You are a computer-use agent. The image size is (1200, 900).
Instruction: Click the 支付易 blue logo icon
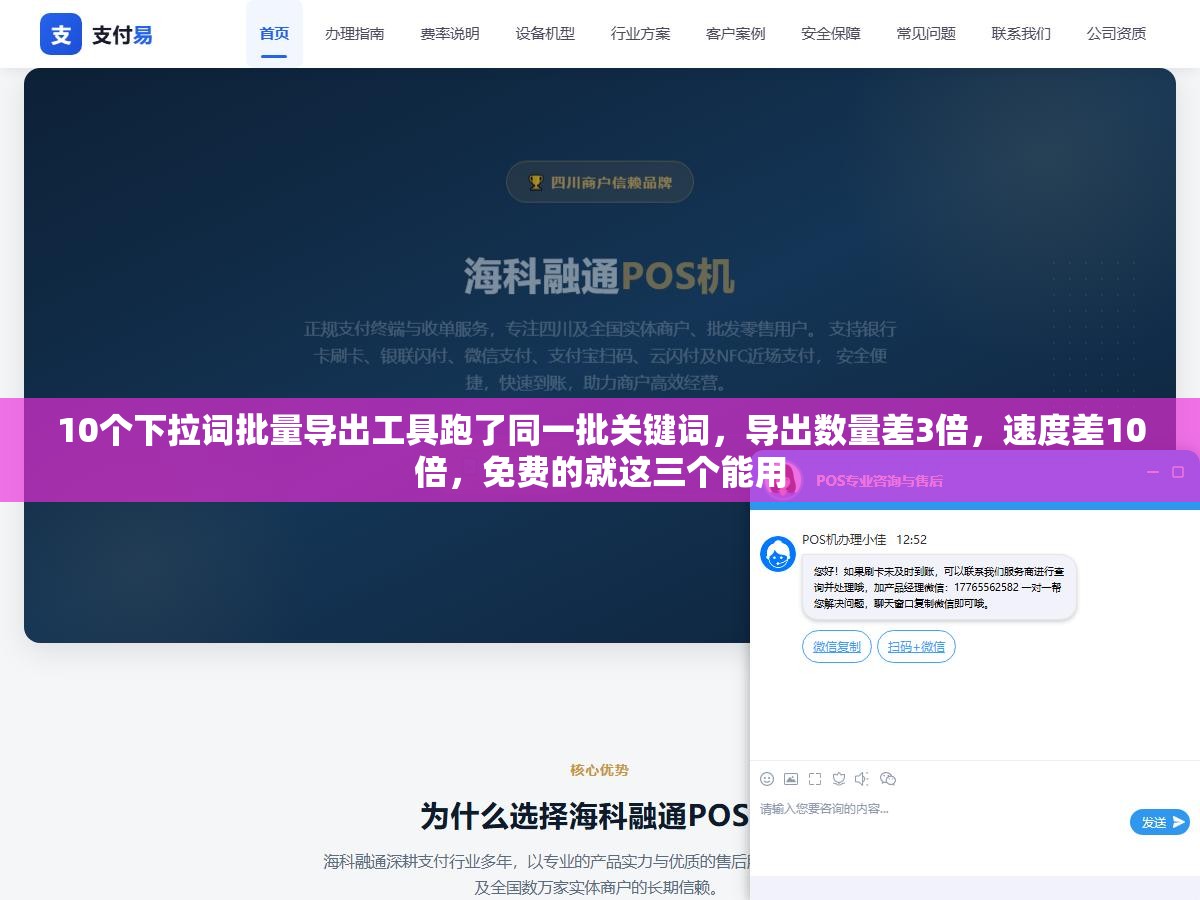coord(61,34)
